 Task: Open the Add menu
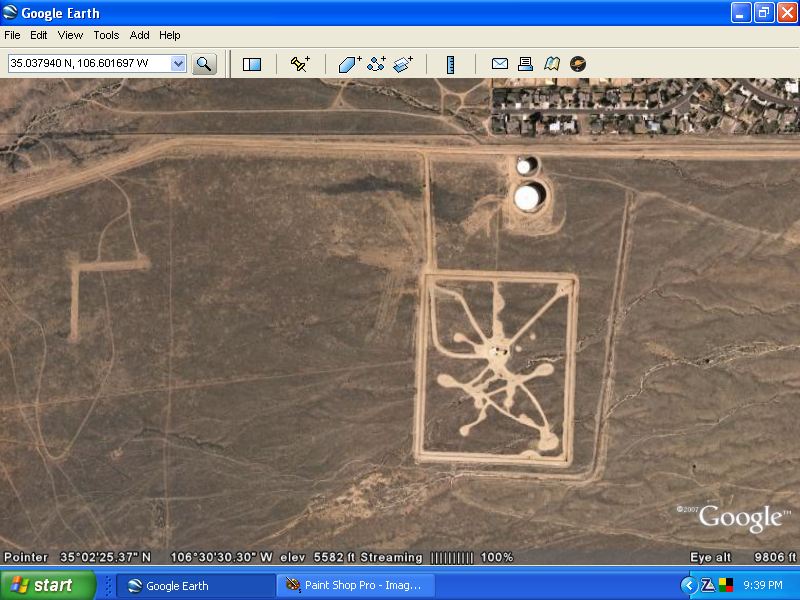pyautogui.click(x=139, y=35)
